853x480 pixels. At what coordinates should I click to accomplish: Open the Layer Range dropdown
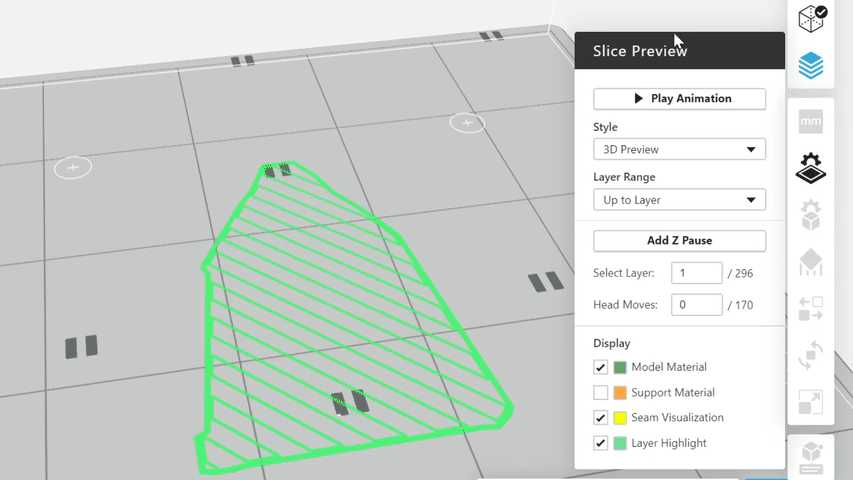coord(679,200)
